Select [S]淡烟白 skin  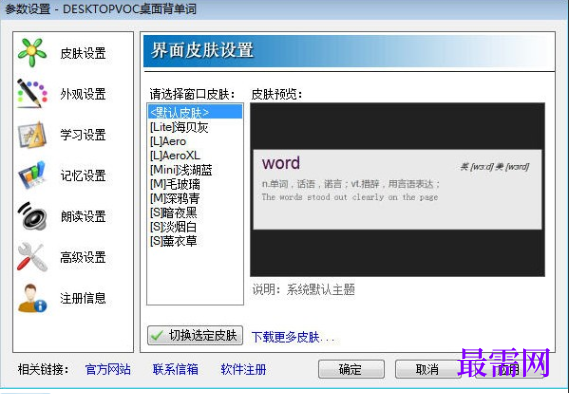[195, 227]
